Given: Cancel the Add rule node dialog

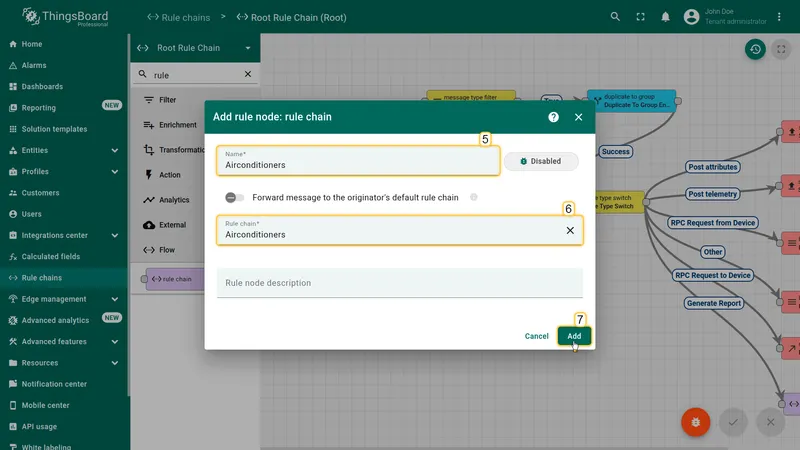Looking at the screenshot, I should 536,336.
